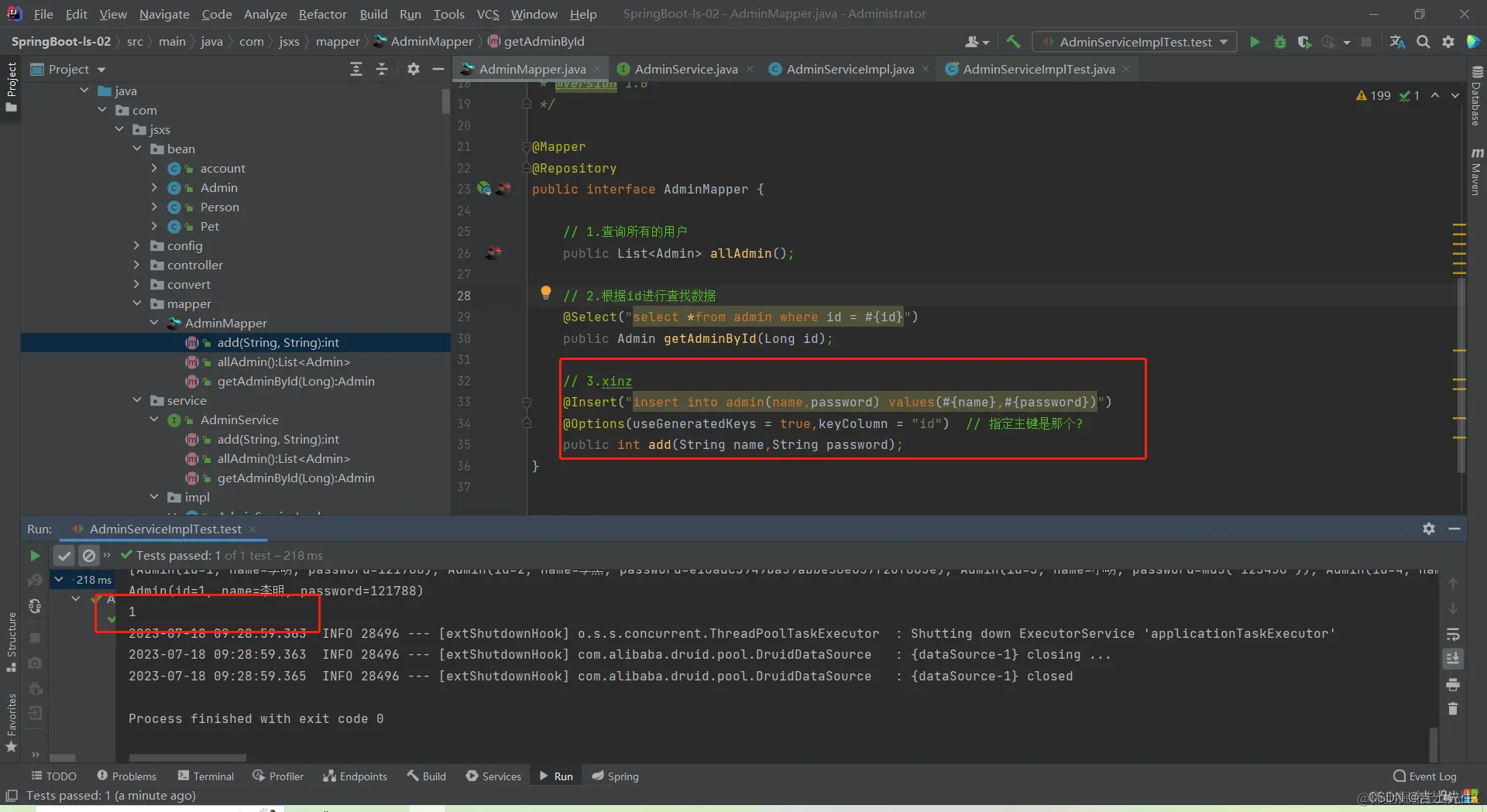Collapse the mapper folder node
The width and height of the screenshot is (1487, 812).
[137, 304]
